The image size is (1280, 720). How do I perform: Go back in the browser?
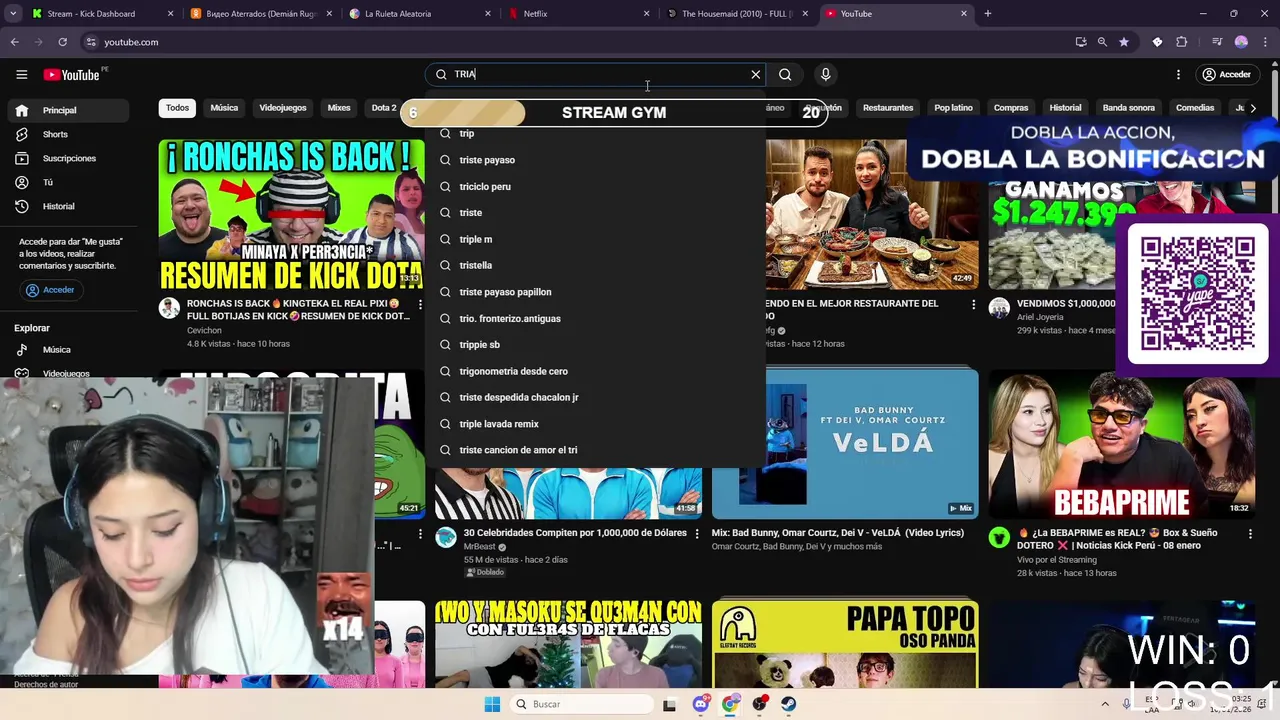click(14, 42)
